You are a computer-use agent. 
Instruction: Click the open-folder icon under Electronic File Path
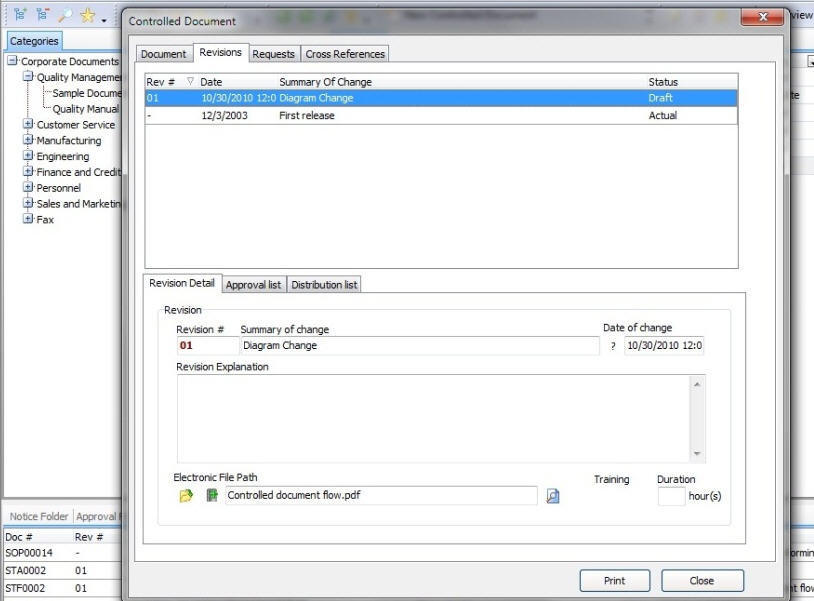(x=186, y=496)
